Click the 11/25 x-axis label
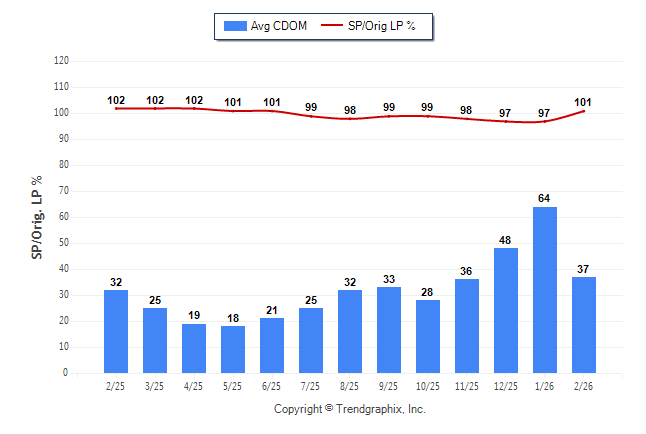The width and height of the screenshot is (646, 434). 467,385
